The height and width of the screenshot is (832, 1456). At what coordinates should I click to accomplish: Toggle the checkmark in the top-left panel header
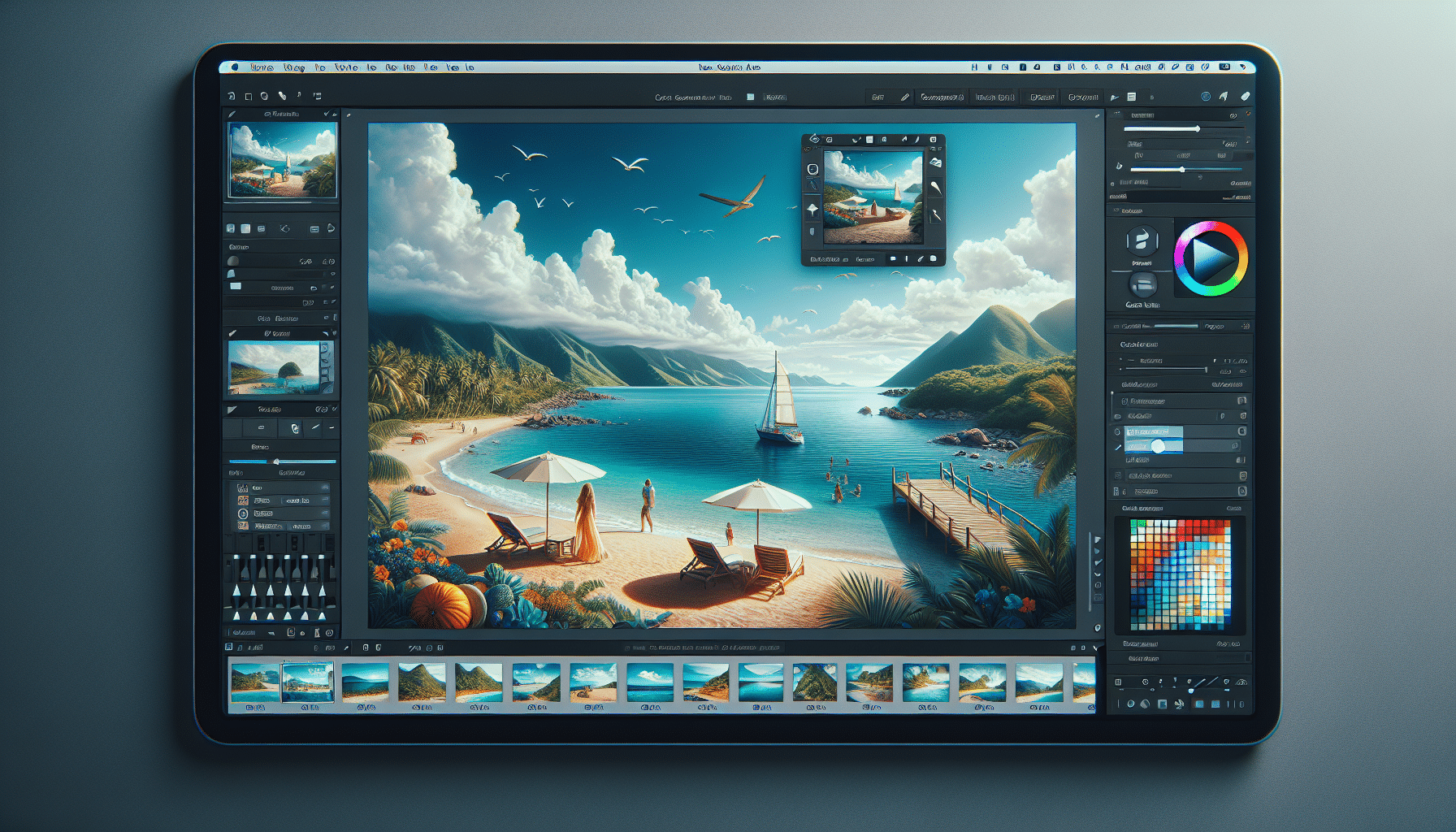tap(327, 115)
